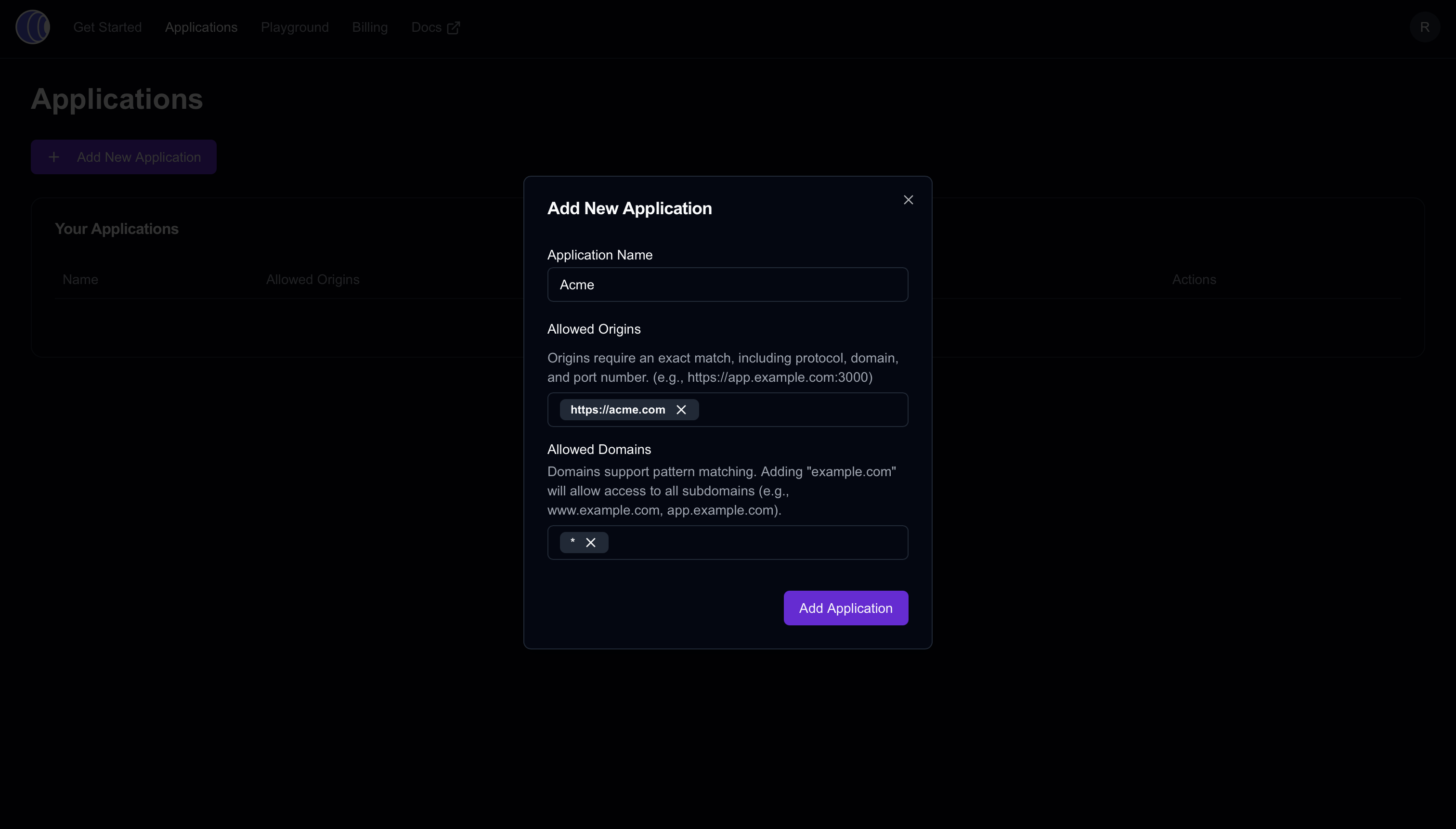
Task: Click the app logo in the navbar
Action: 32,27
